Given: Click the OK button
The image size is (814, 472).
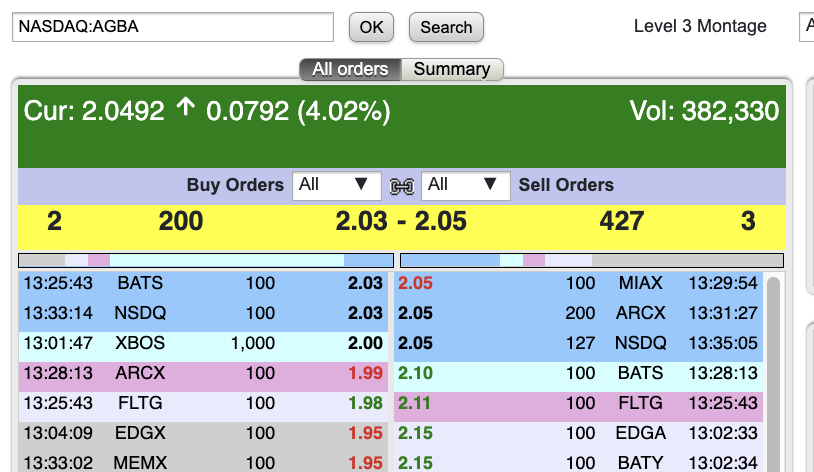Looking at the screenshot, I should coord(371,27).
